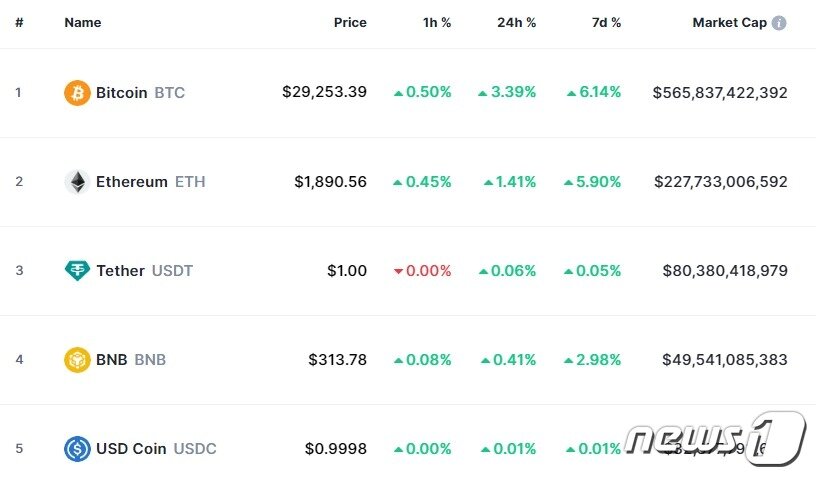Sort by the 7d % column header
The height and width of the screenshot is (478, 816).
click(606, 22)
